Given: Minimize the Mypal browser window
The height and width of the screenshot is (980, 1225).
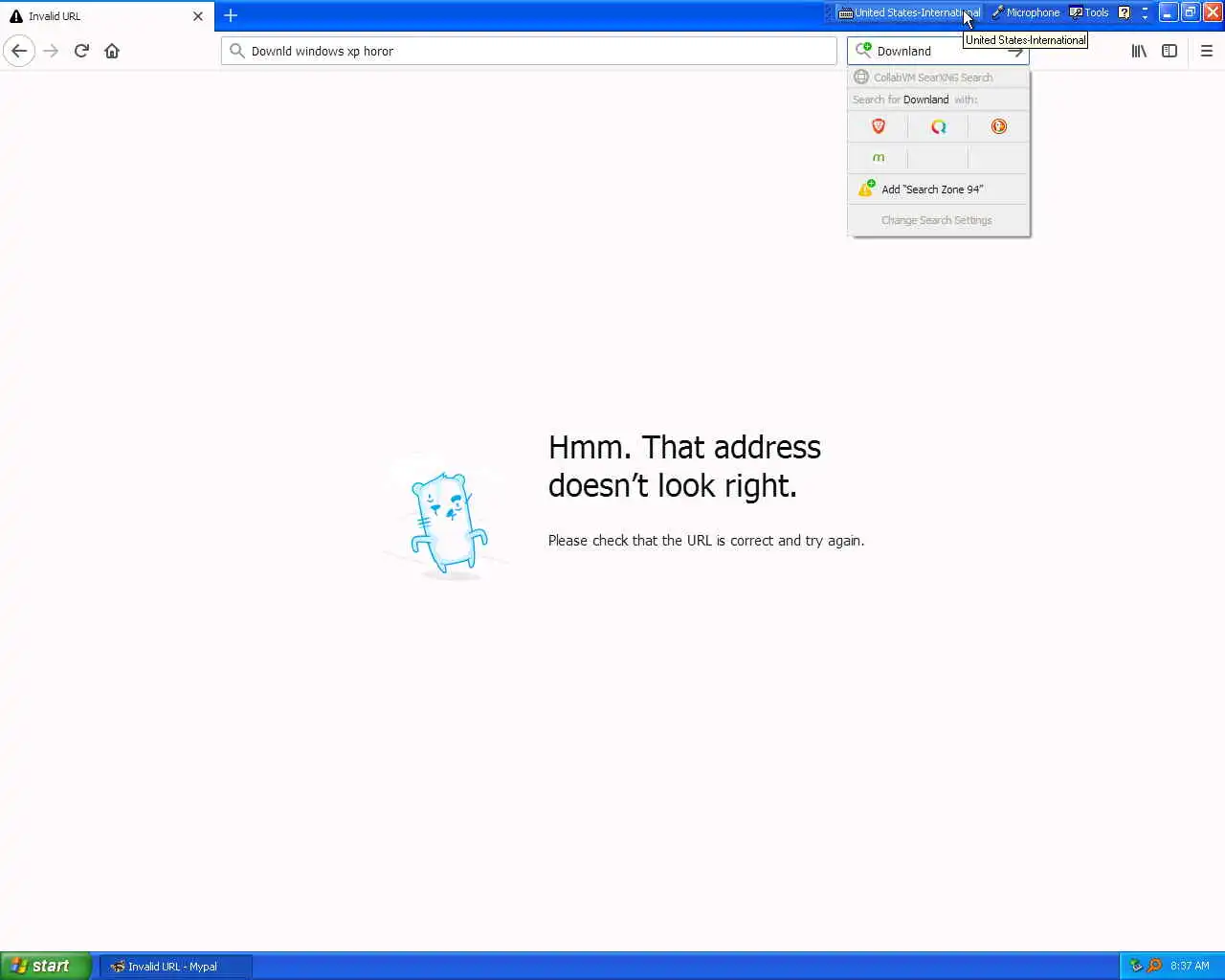Looking at the screenshot, I should pyautogui.click(x=1168, y=11).
